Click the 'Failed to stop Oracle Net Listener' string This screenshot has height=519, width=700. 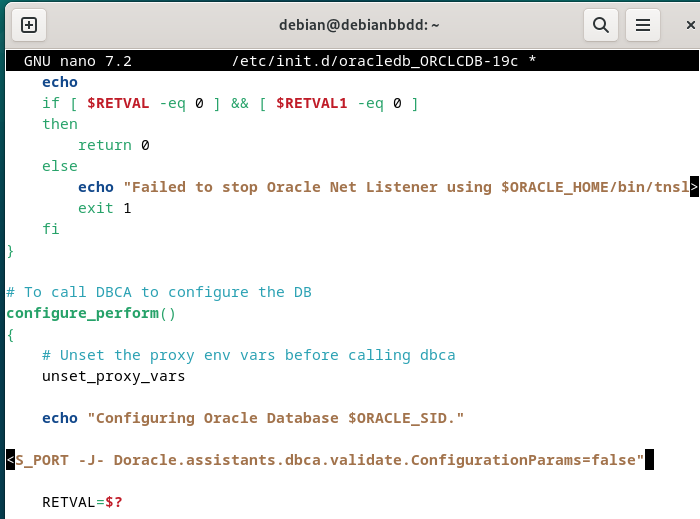pyautogui.click(x=285, y=187)
